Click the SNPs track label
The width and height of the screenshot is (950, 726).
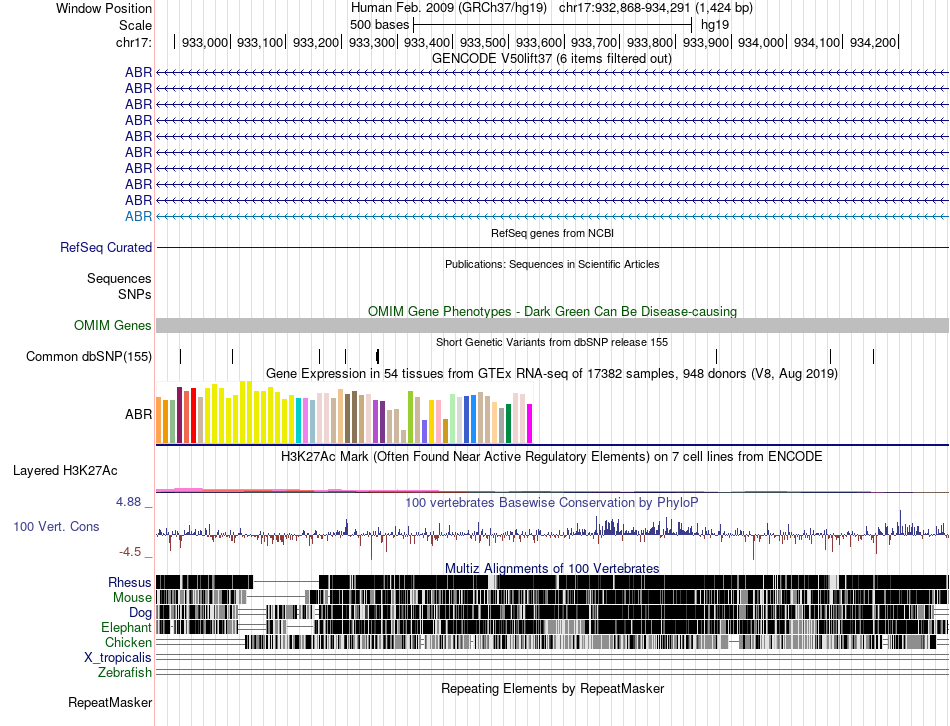(x=135, y=295)
